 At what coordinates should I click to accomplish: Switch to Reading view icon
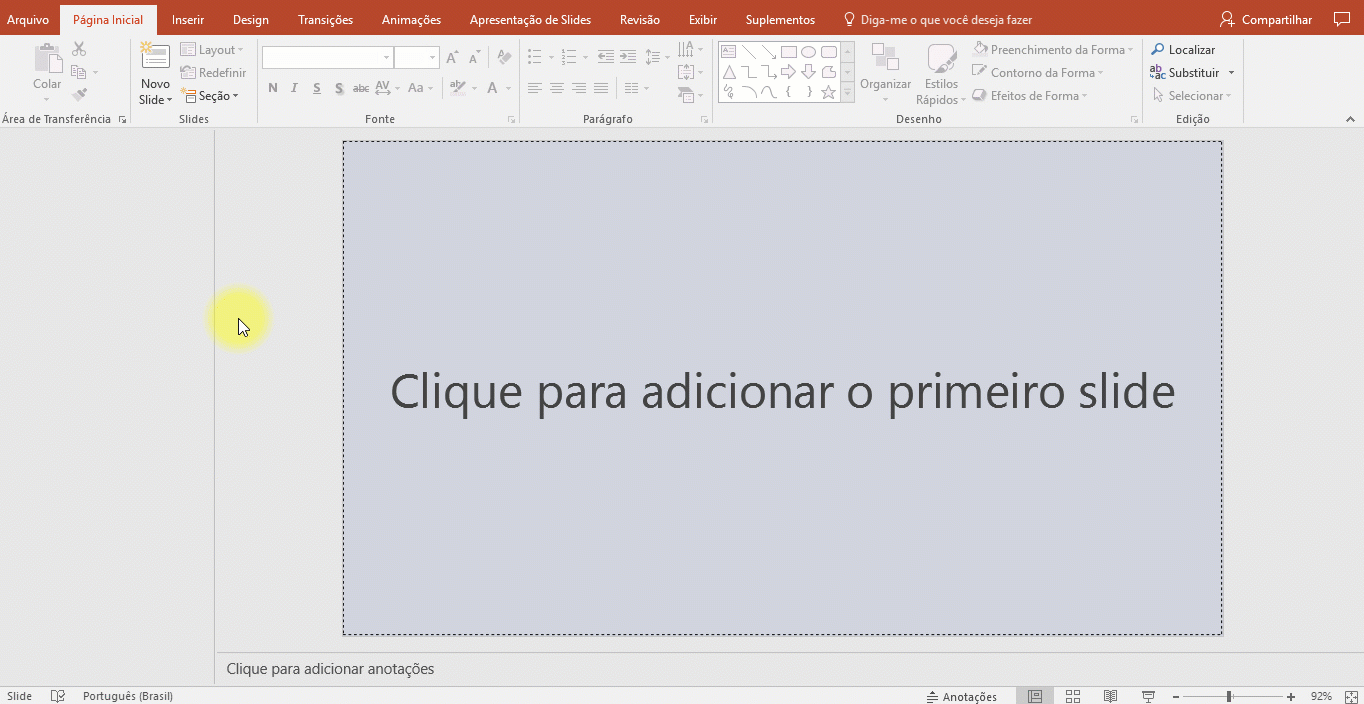(1110, 696)
